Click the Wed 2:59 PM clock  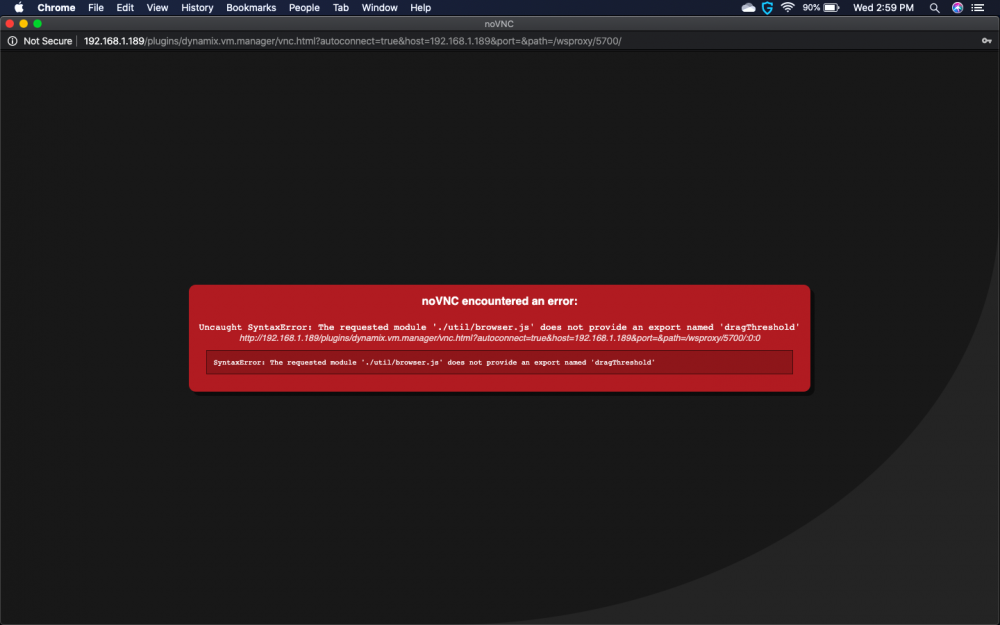coord(883,8)
